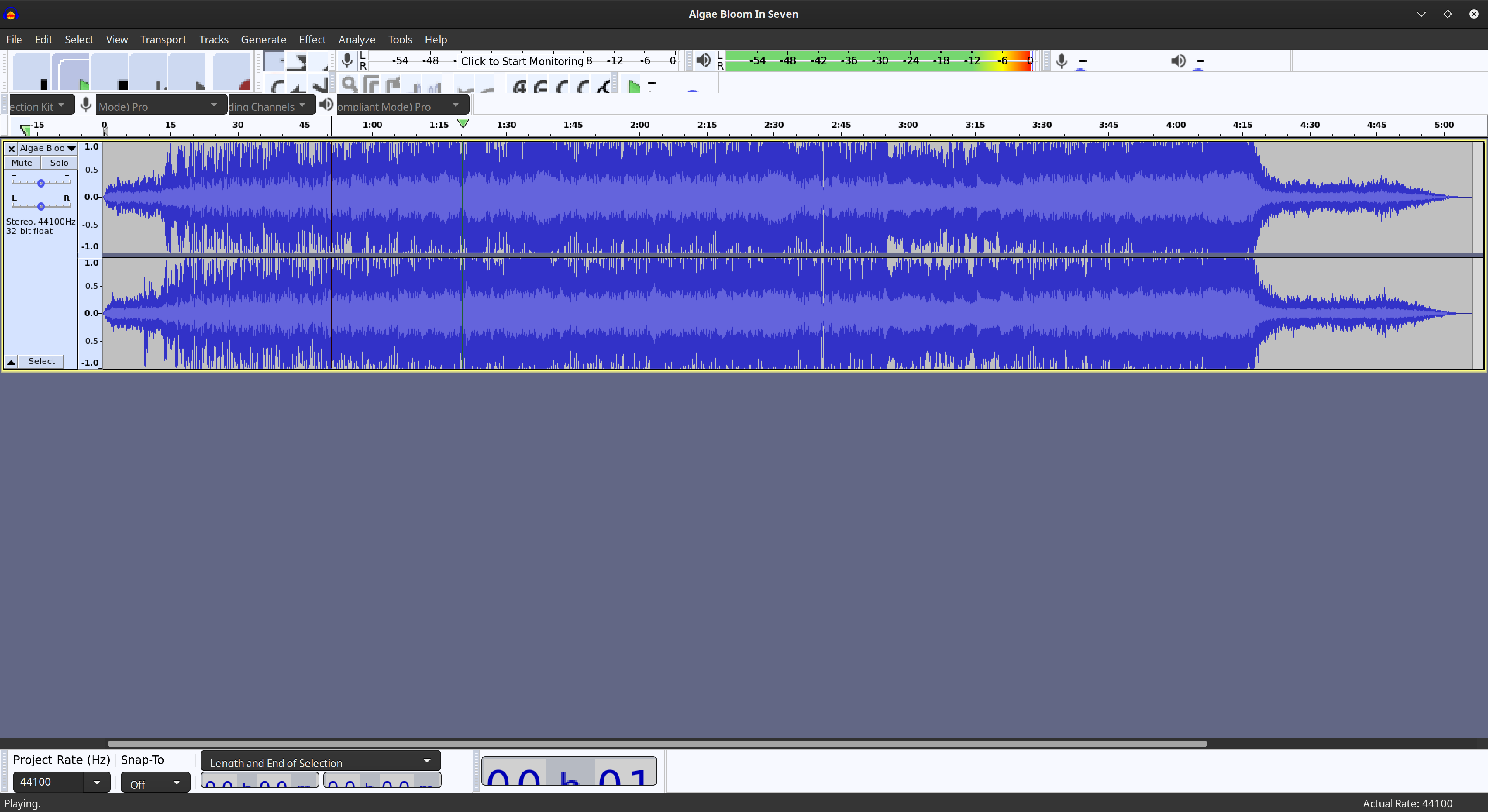Screen dimensions: 1488x812
Task: Solo the Algae Bloom track
Action: coord(59,163)
